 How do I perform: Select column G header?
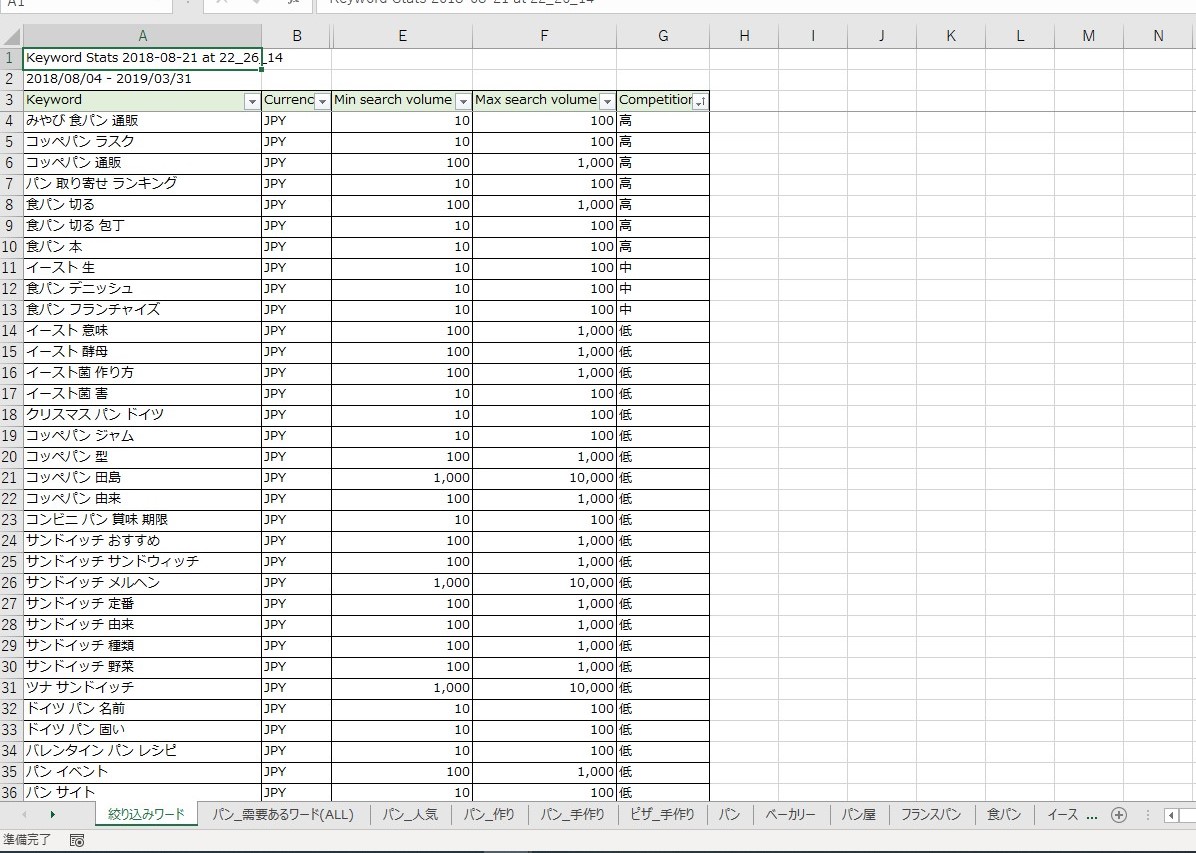point(663,36)
